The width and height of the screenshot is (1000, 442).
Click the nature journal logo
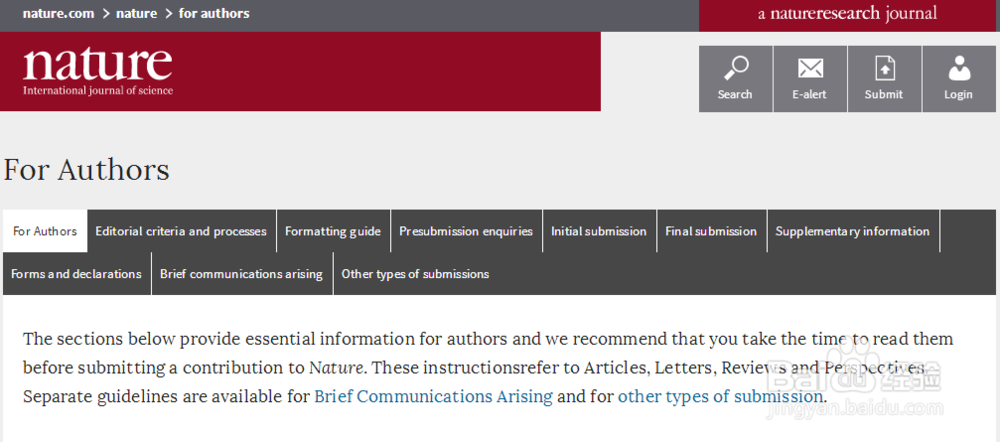[98, 71]
